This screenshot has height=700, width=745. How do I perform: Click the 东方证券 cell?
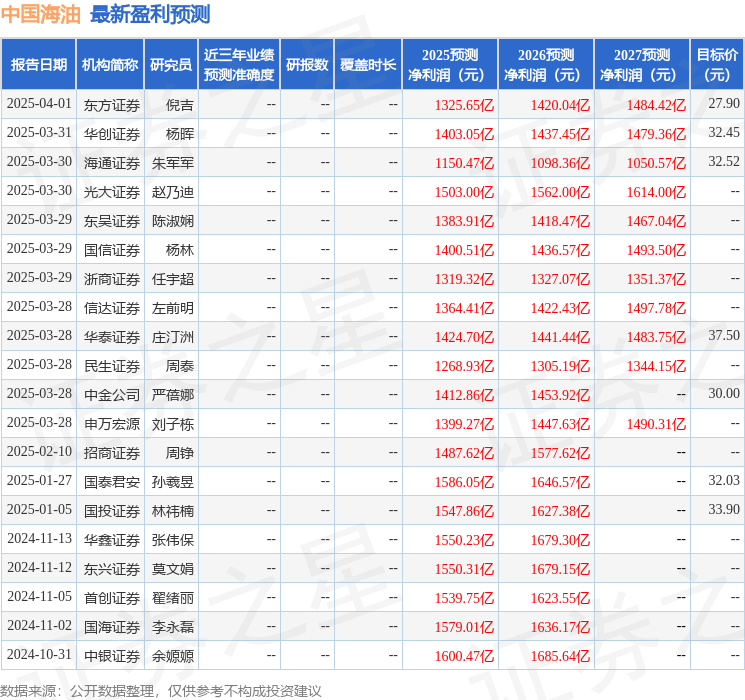[112, 105]
